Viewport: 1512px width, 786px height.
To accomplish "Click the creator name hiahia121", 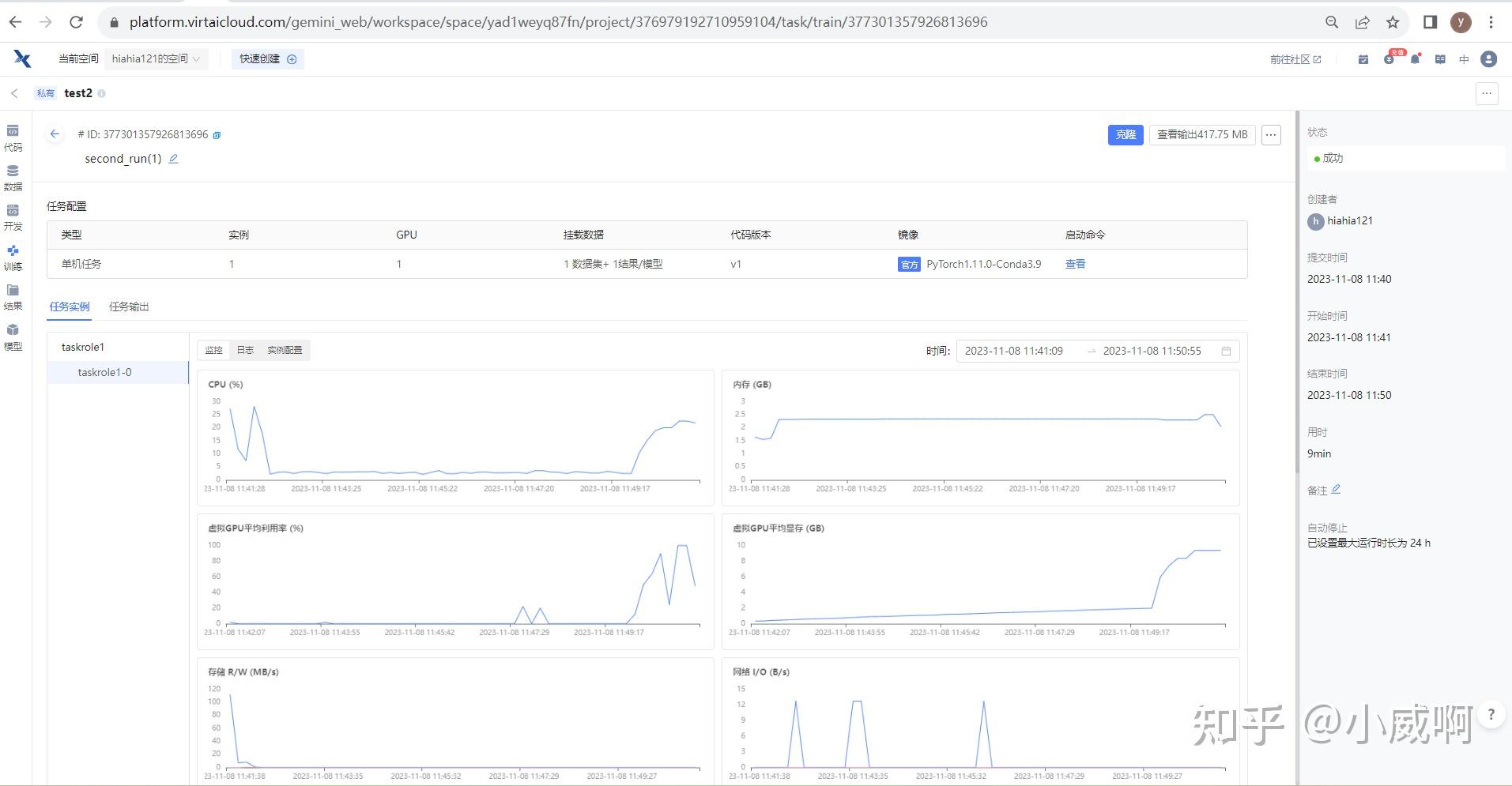I will point(1349,220).
